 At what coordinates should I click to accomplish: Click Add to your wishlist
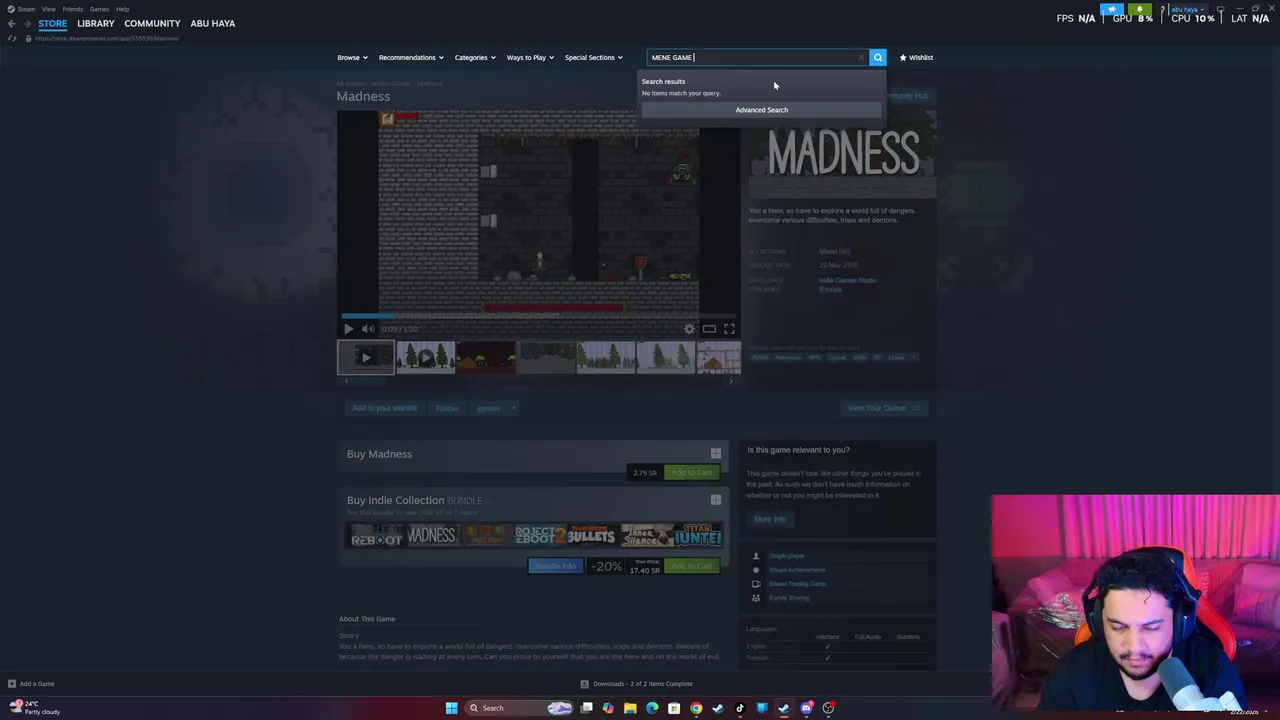(x=385, y=408)
